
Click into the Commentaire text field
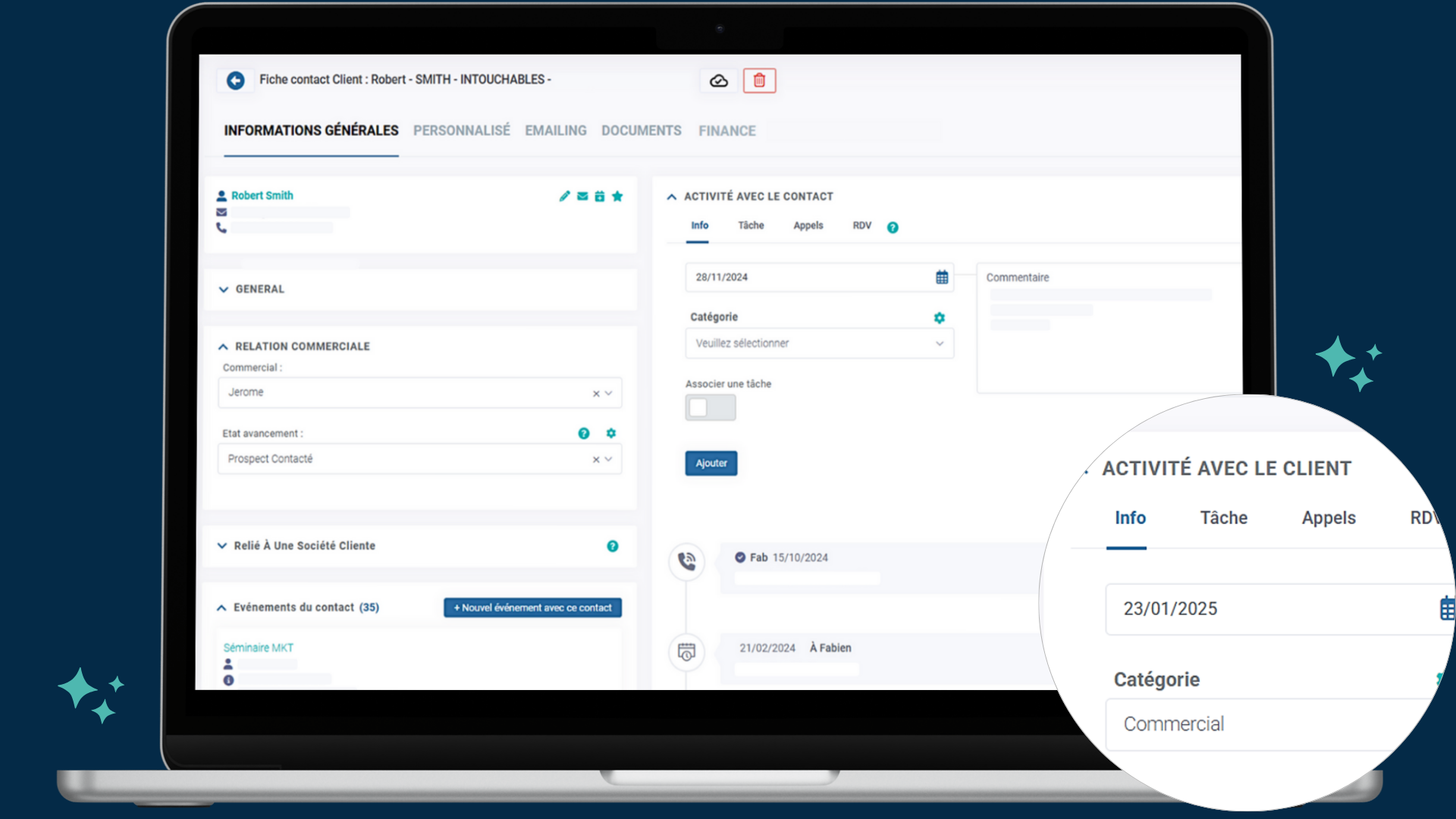pyautogui.click(x=1107, y=334)
